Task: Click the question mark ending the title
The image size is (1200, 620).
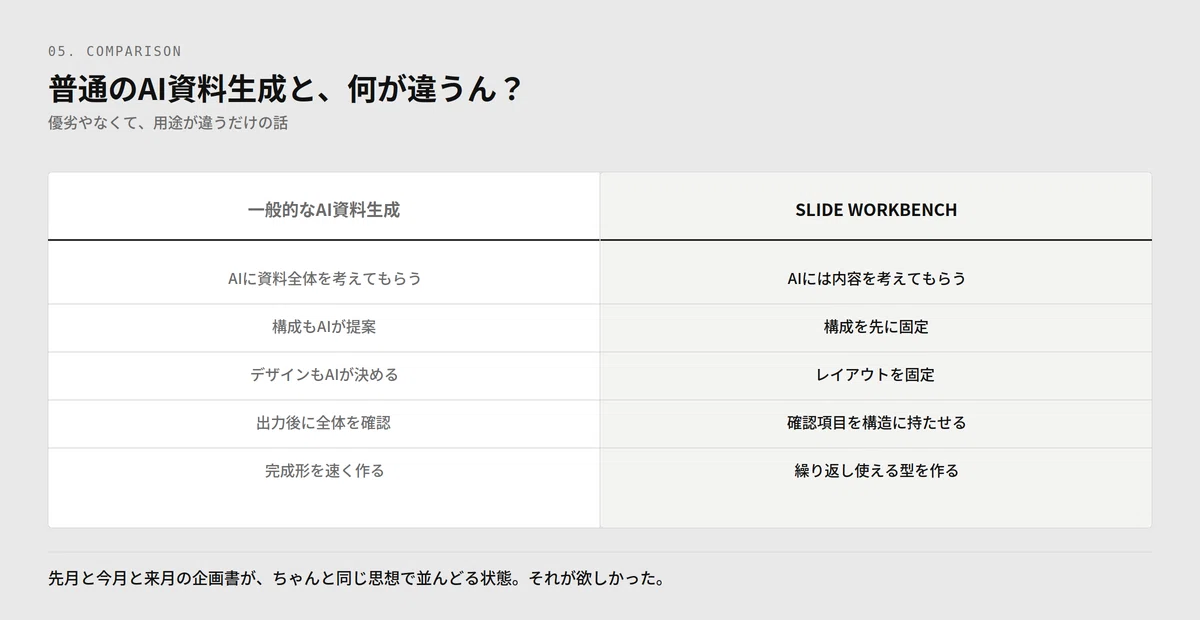Action: click(x=509, y=90)
